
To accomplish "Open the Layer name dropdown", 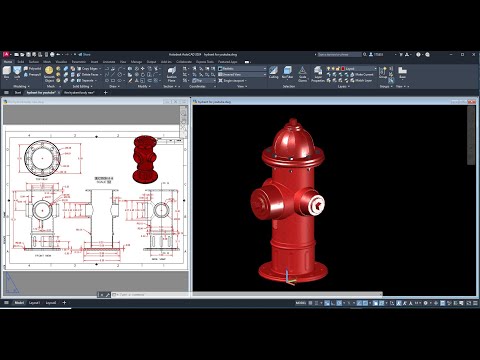I will 359,69.
